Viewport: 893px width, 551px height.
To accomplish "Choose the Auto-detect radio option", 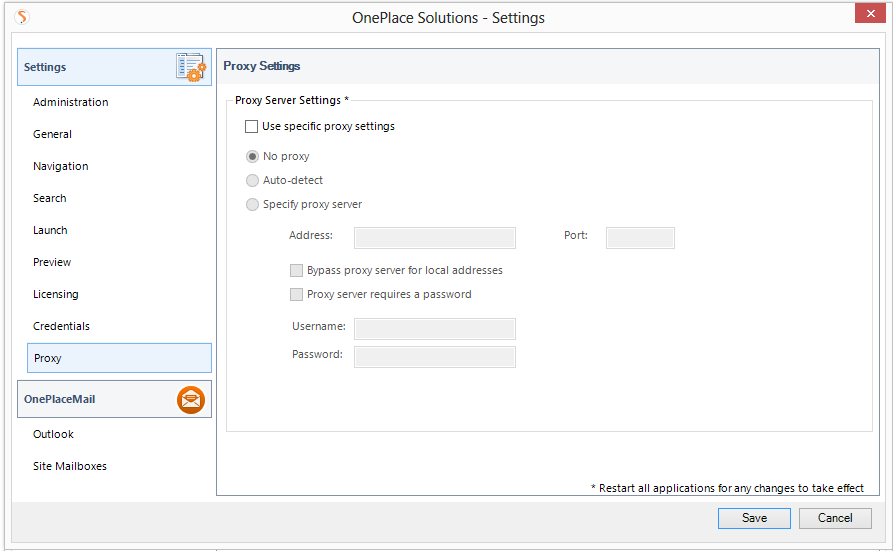I will coord(253,181).
